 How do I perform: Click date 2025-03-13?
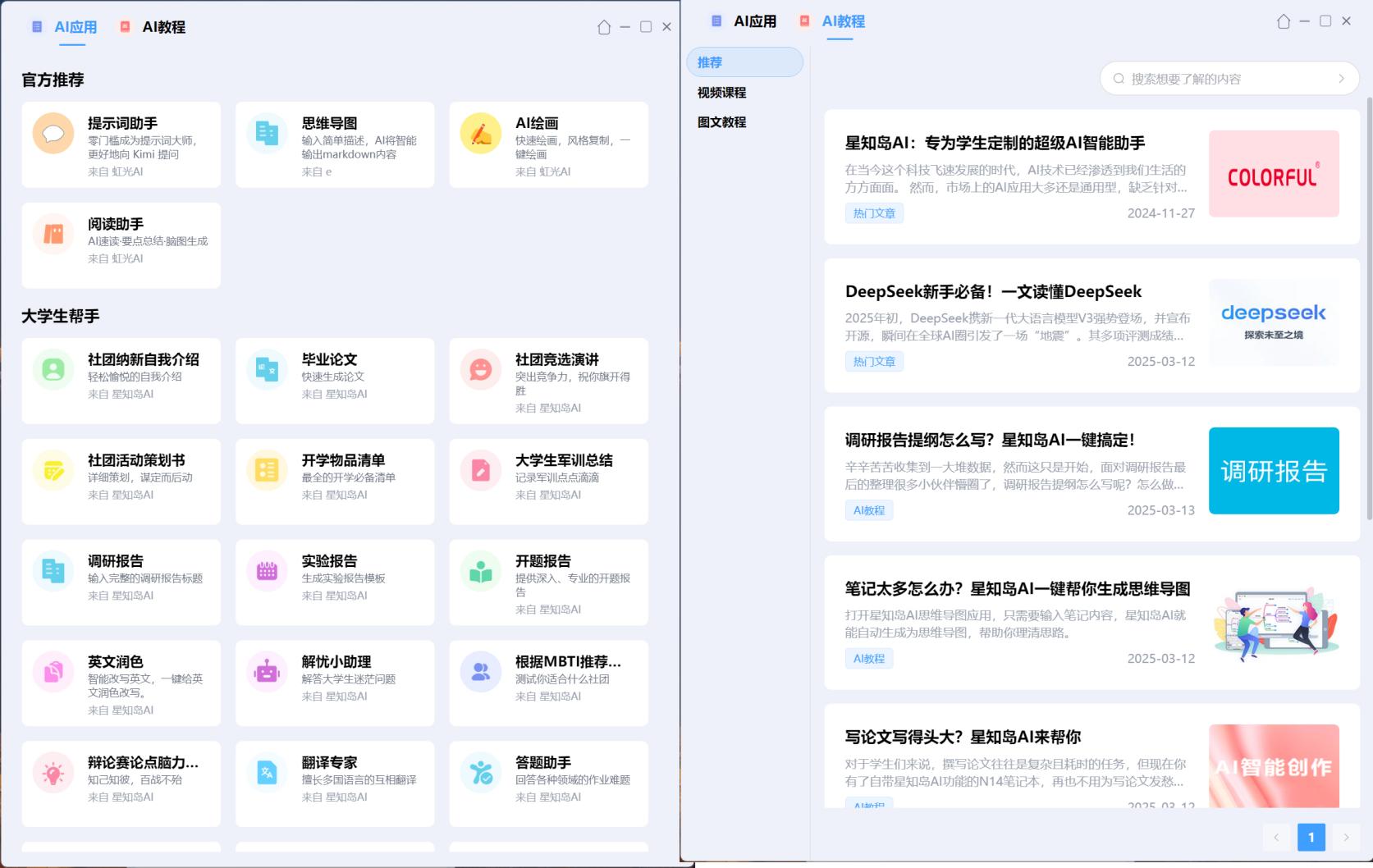(1160, 510)
